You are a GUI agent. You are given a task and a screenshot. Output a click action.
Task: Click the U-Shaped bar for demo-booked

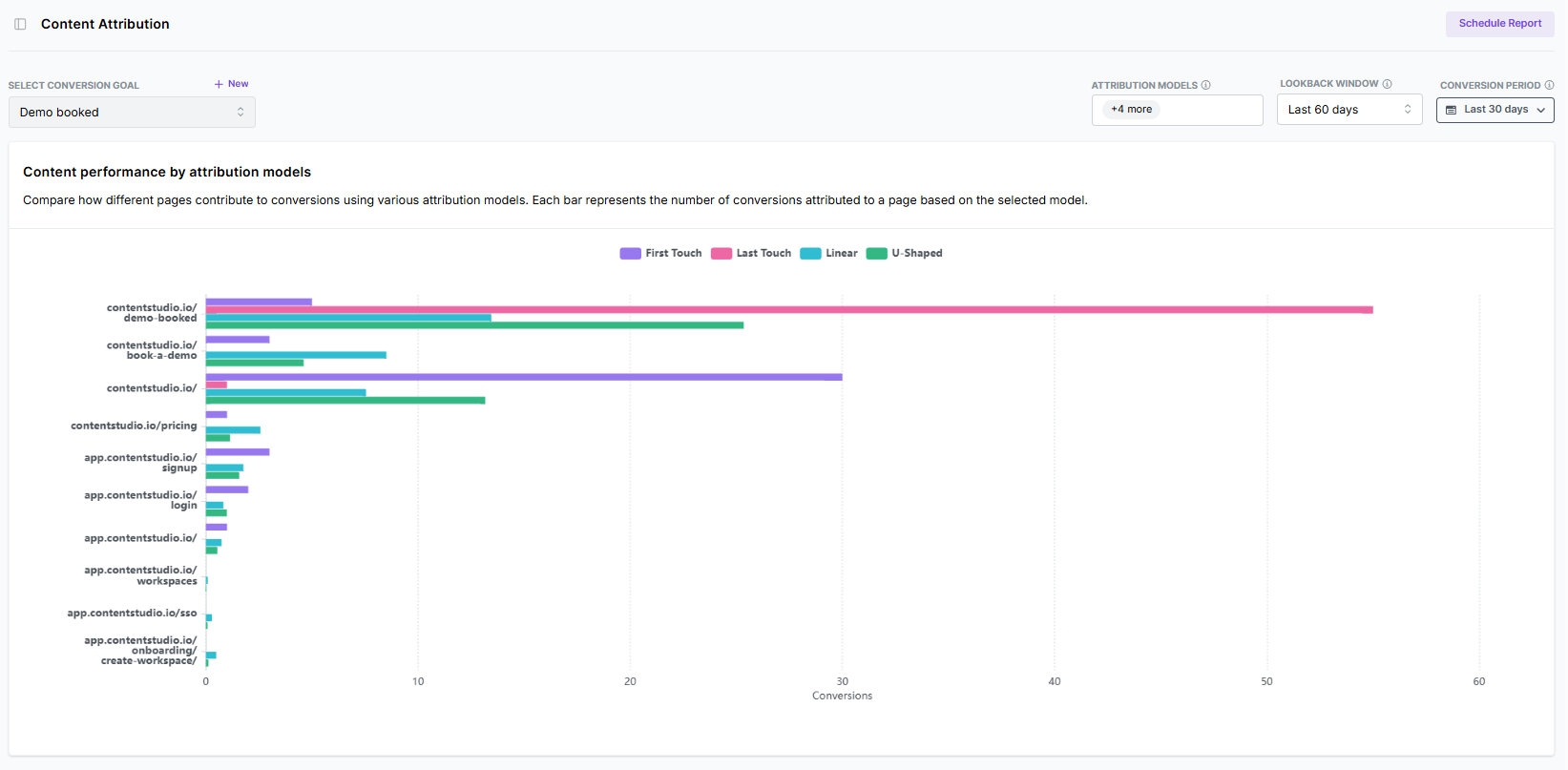pos(474,325)
